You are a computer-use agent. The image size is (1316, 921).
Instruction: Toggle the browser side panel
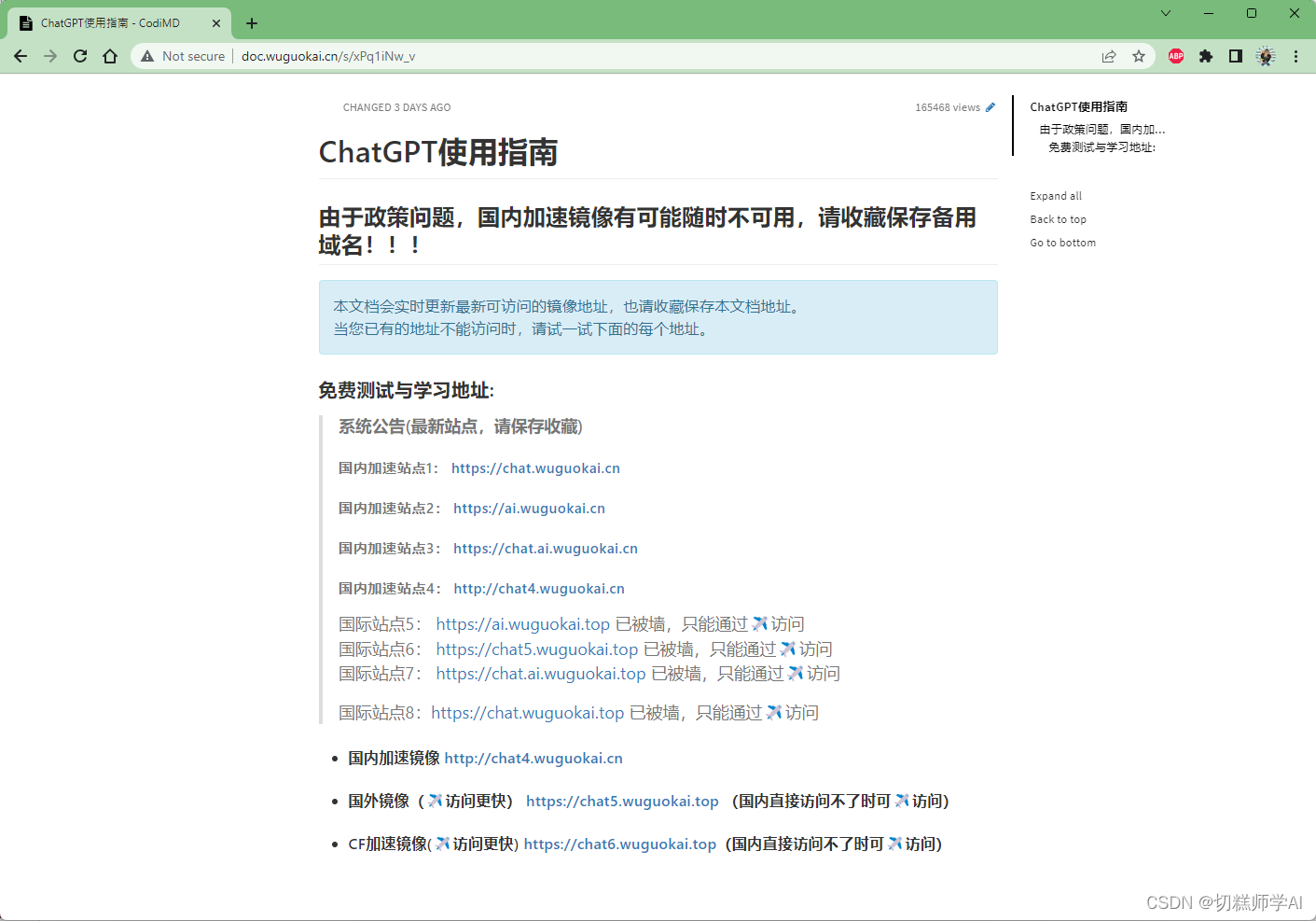[1235, 56]
